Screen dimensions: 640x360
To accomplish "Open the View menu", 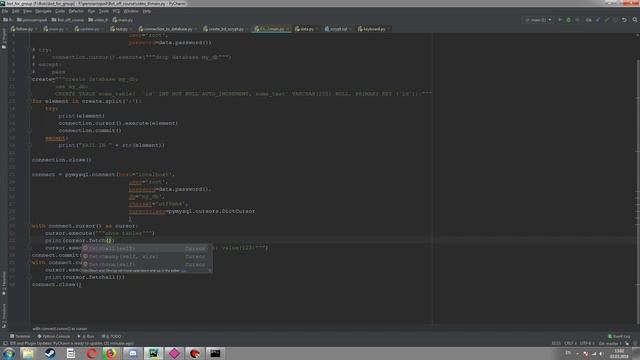I will click(x=27, y=11).
